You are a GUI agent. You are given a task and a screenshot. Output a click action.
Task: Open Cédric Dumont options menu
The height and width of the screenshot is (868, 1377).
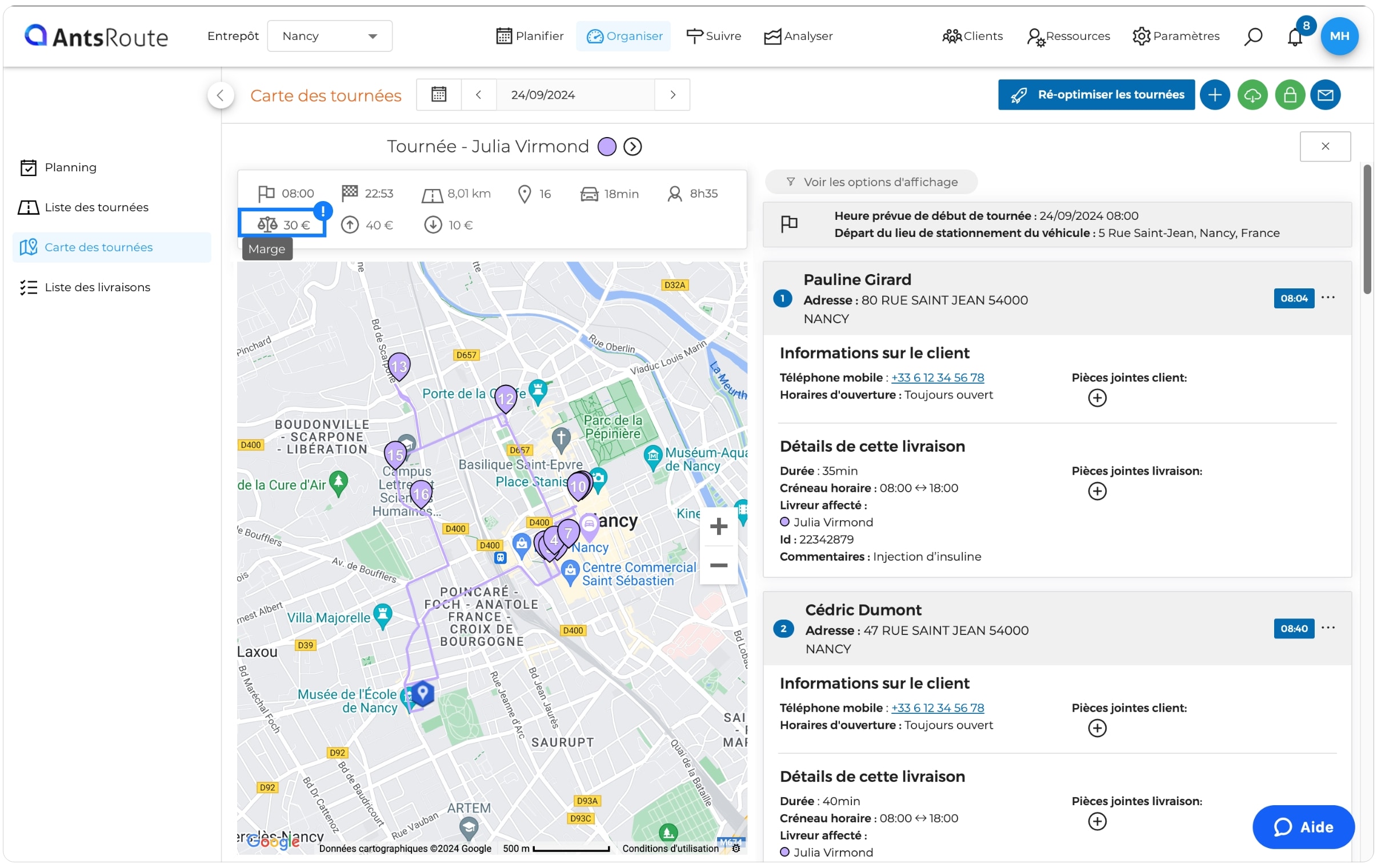1328,628
